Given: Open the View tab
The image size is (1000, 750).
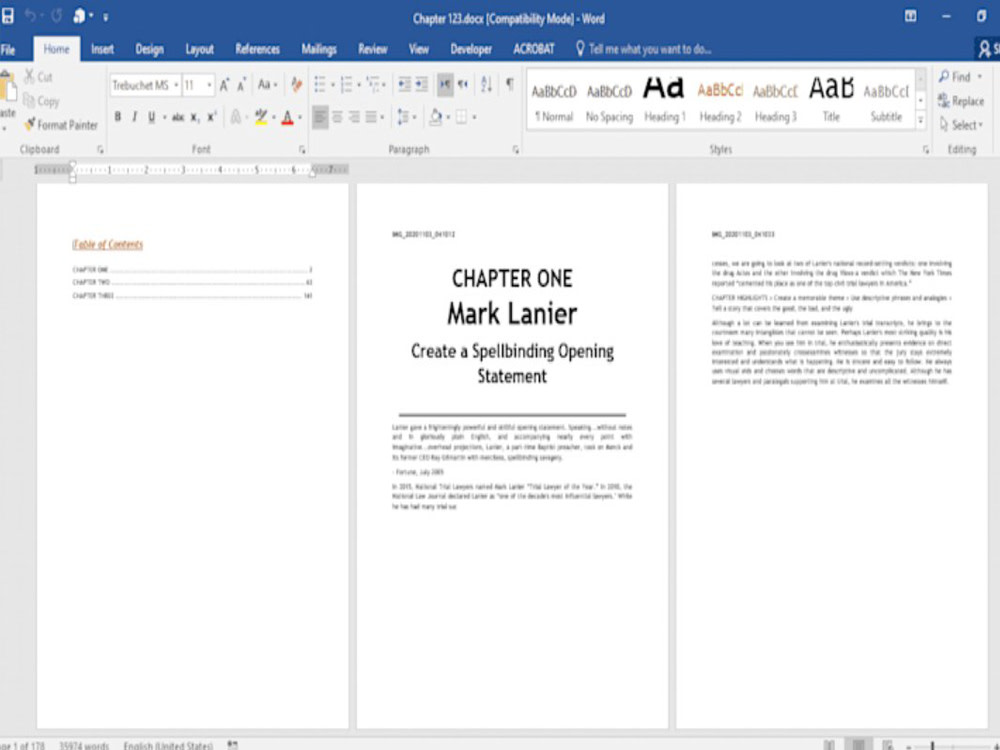Looking at the screenshot, I should (x=419, y=49).
